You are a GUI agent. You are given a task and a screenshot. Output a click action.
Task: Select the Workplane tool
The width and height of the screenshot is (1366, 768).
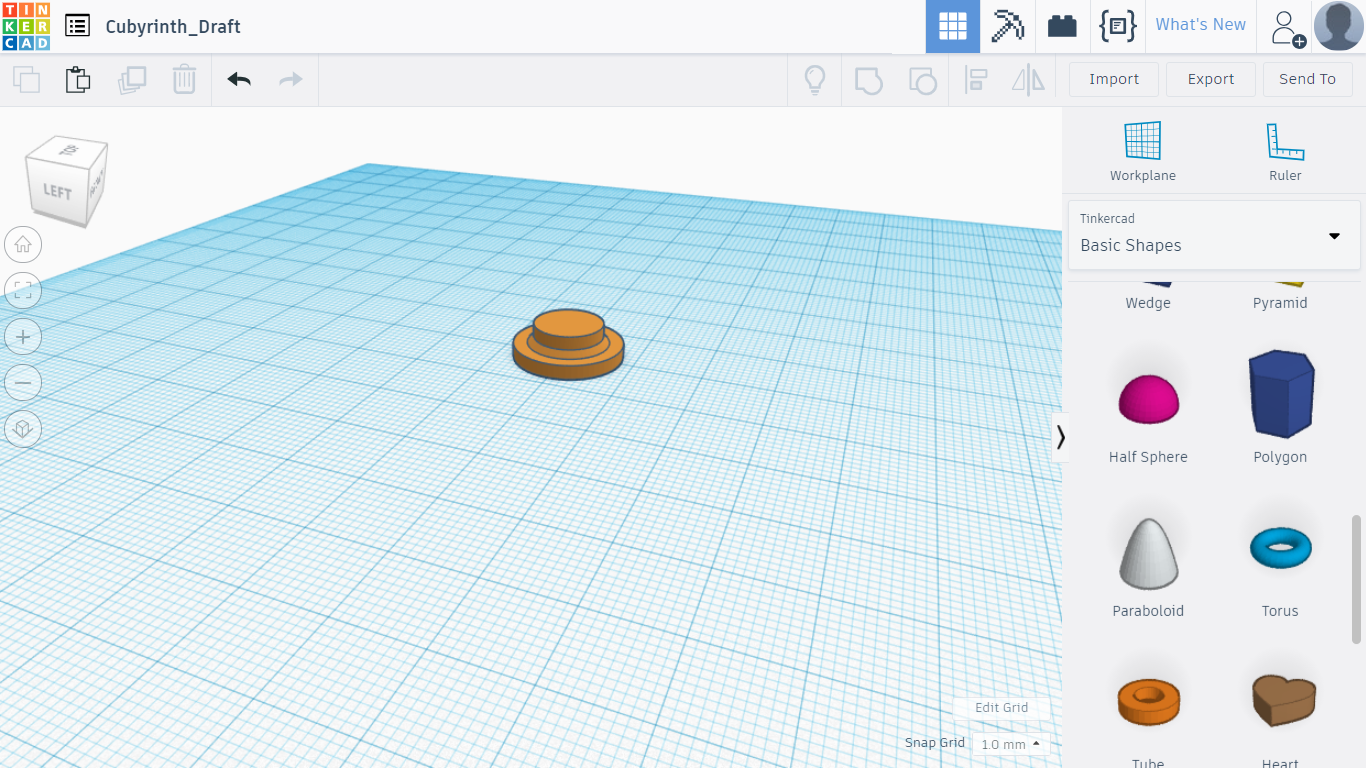1143,152
